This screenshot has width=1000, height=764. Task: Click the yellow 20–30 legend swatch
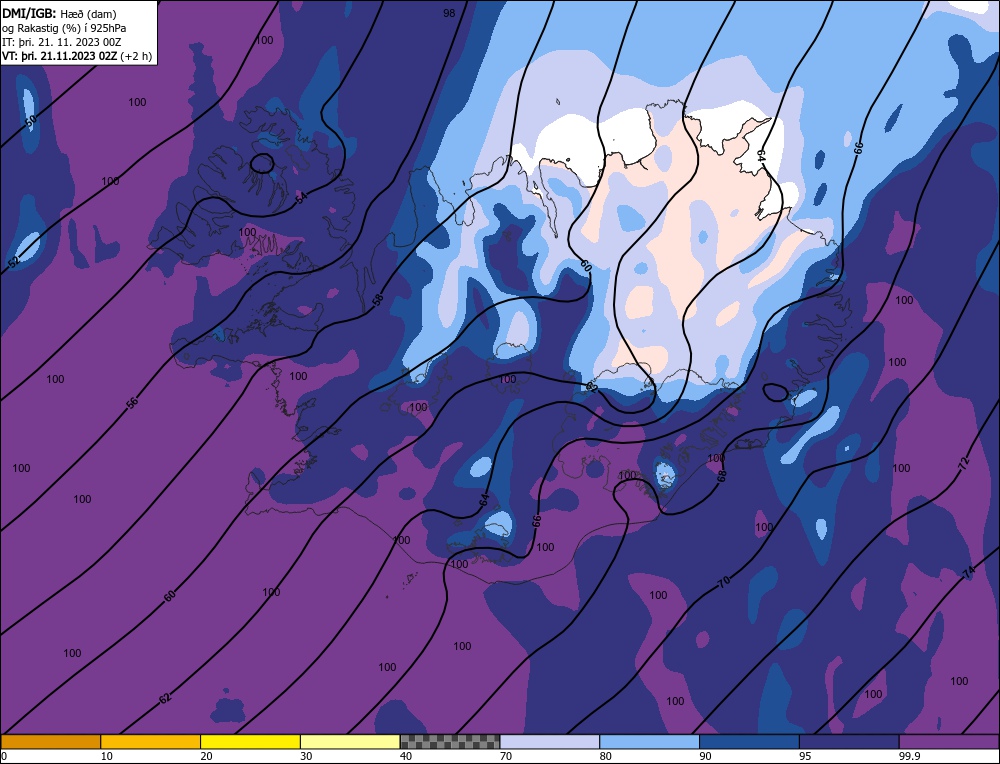[x=250, y=742]
